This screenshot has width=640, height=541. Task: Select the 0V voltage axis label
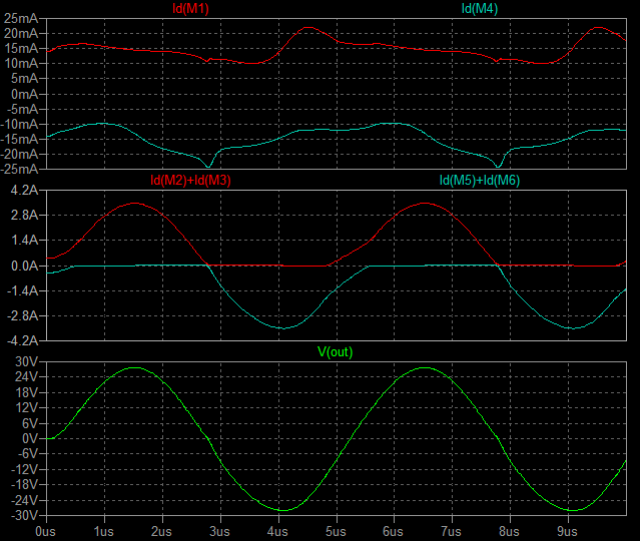tap(30, 438)
